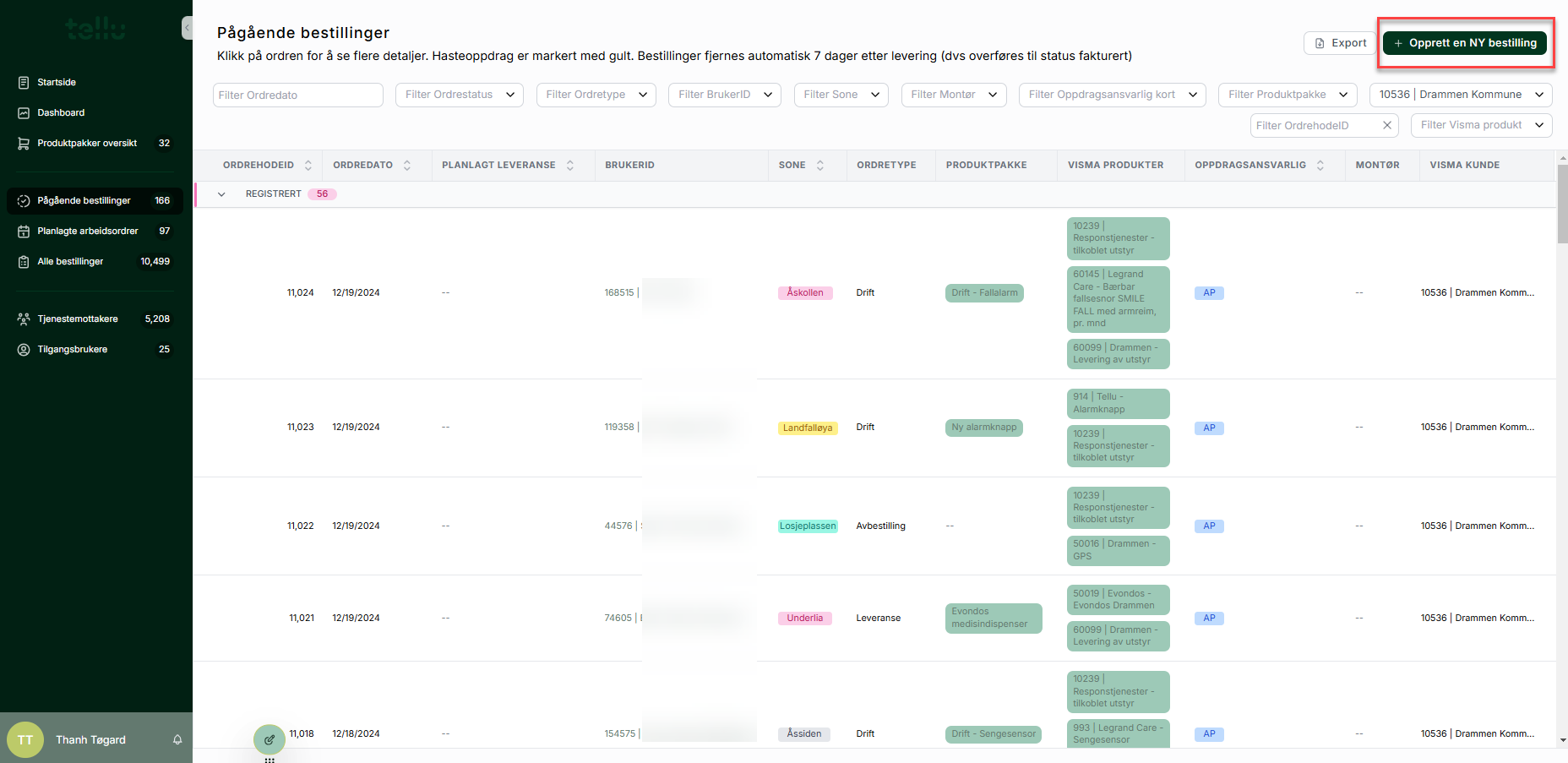
Task: Collapse the sidebar with arrow icon
Action: [x=187, y=28]
